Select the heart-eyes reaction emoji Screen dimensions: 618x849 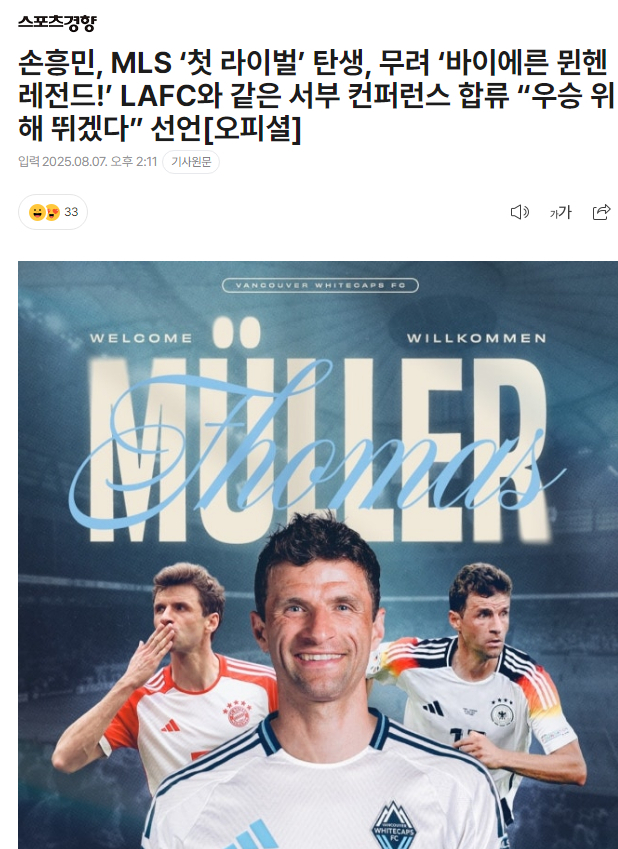(52, 212)
